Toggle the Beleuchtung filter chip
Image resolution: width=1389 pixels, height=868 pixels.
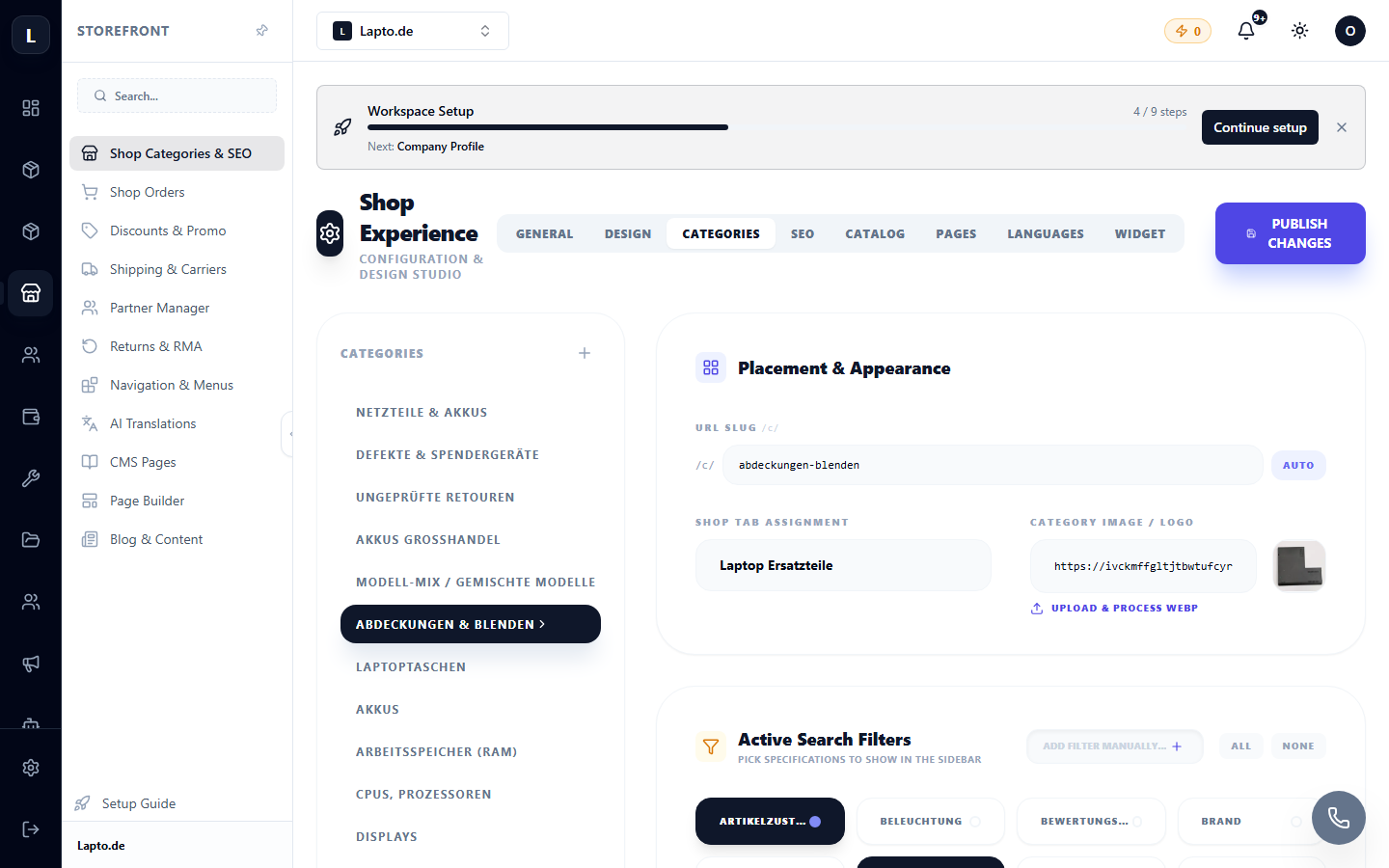(x=931, y=821)
